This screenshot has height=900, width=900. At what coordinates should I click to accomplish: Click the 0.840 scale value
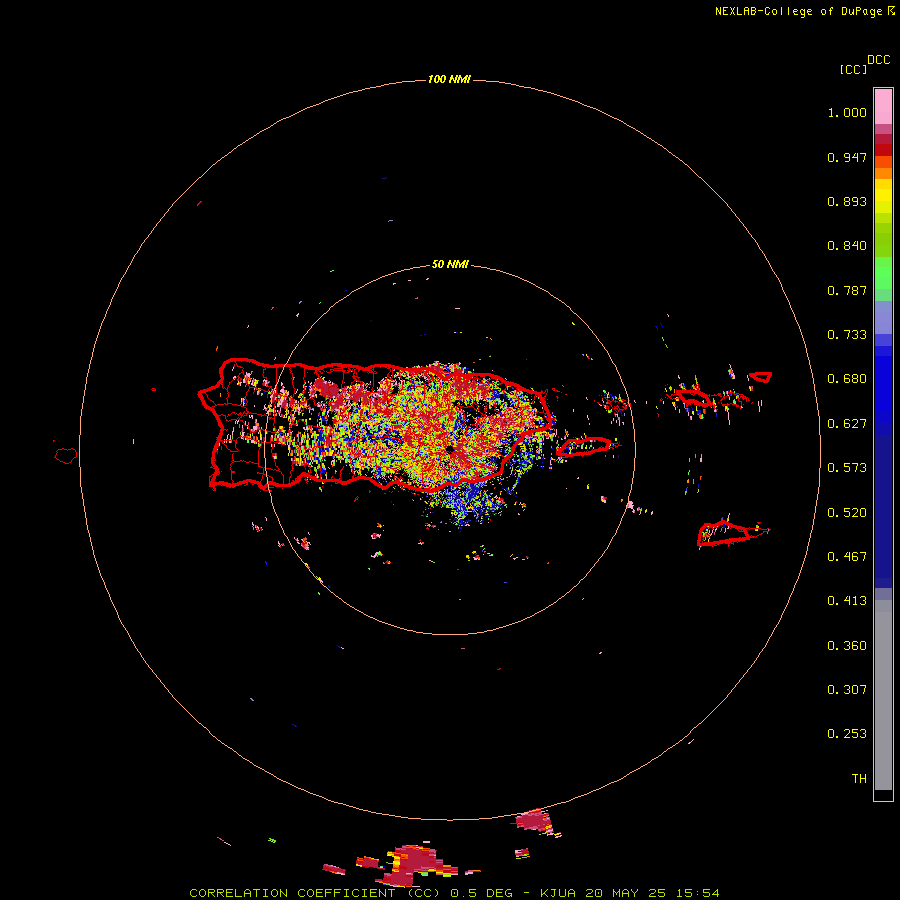click(847, 246)
